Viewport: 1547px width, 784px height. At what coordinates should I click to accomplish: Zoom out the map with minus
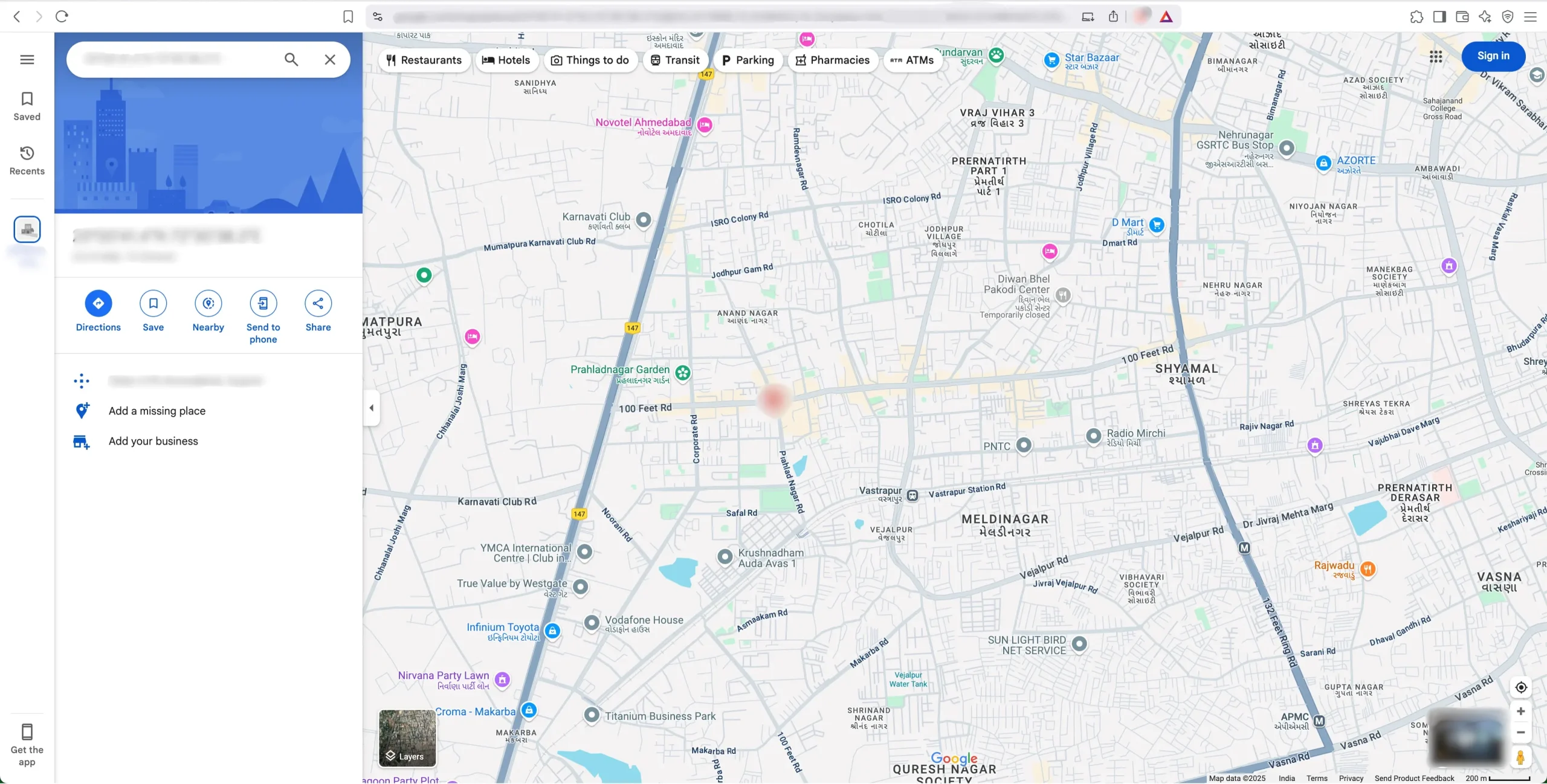click(x=1520, y=733)
